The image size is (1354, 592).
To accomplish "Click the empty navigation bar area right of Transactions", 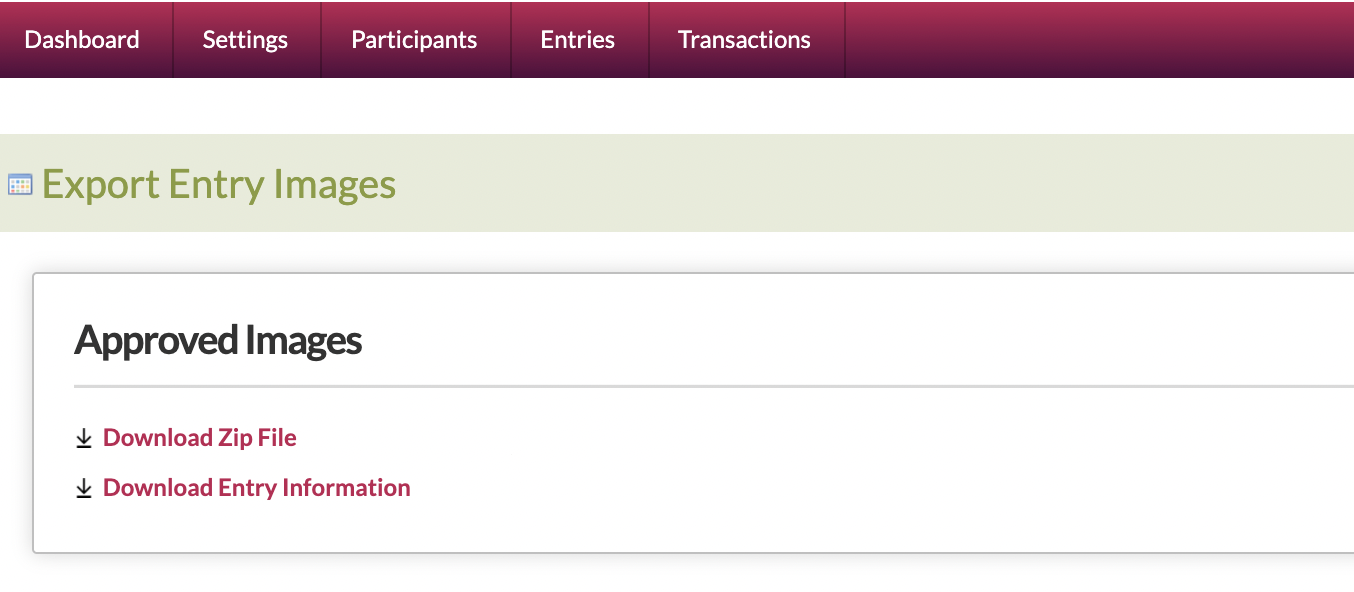I will pyautogui.click(x=1100, y=40).
